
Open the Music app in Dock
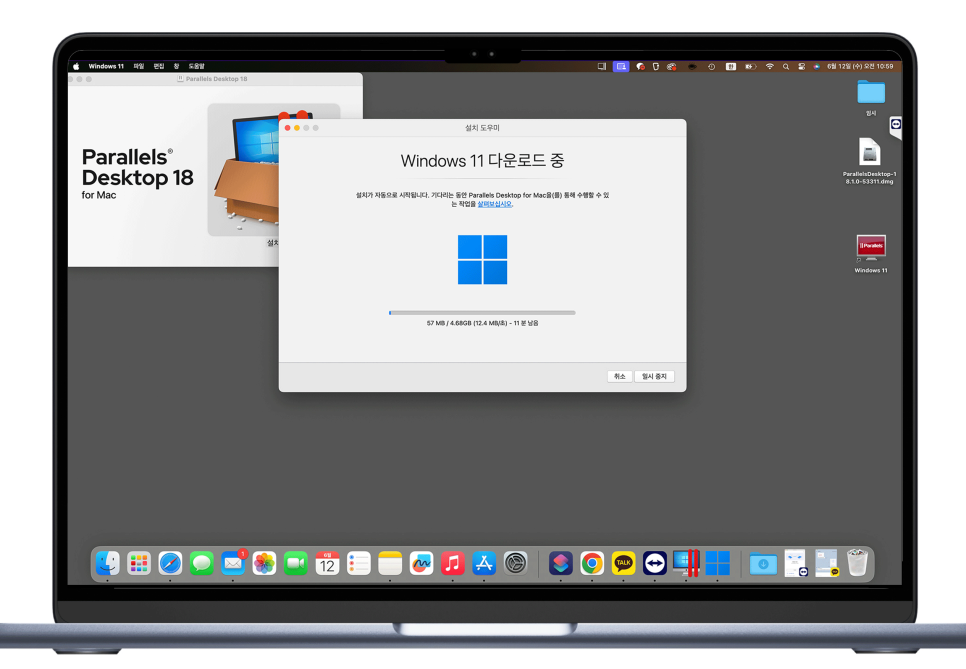(x=453, y=563)
